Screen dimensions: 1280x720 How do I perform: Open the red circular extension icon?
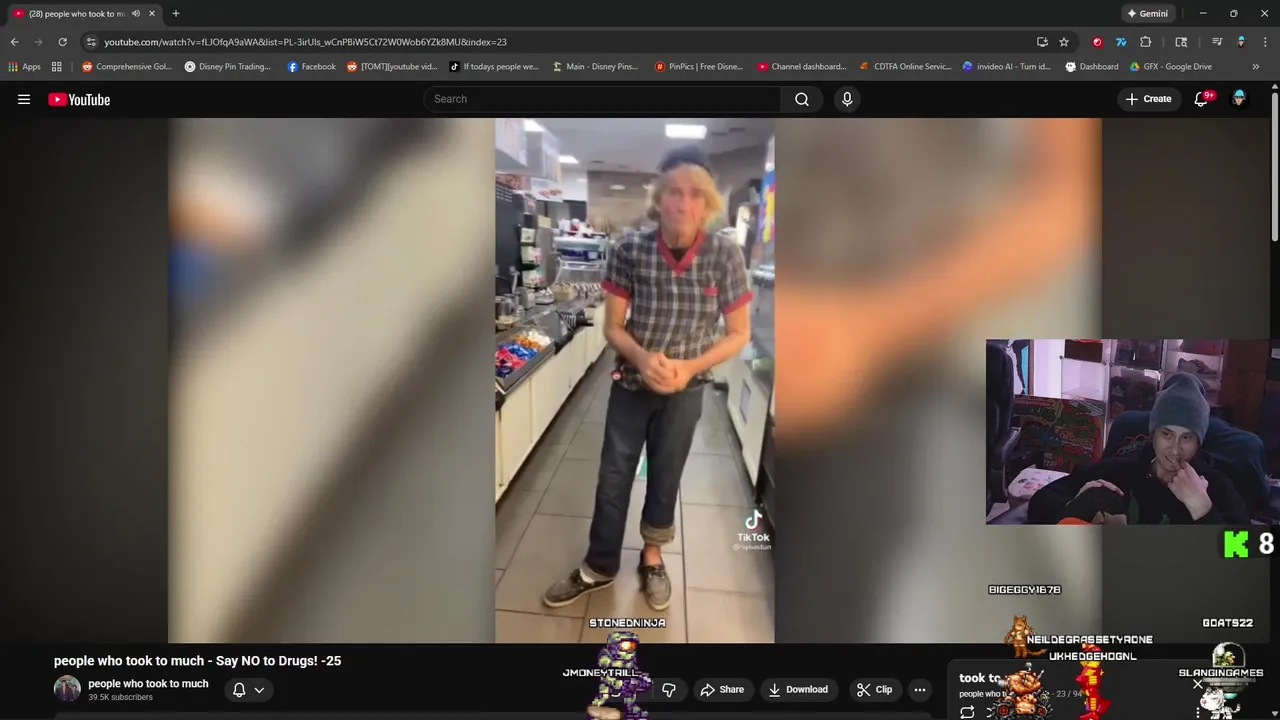(1097, 42)
